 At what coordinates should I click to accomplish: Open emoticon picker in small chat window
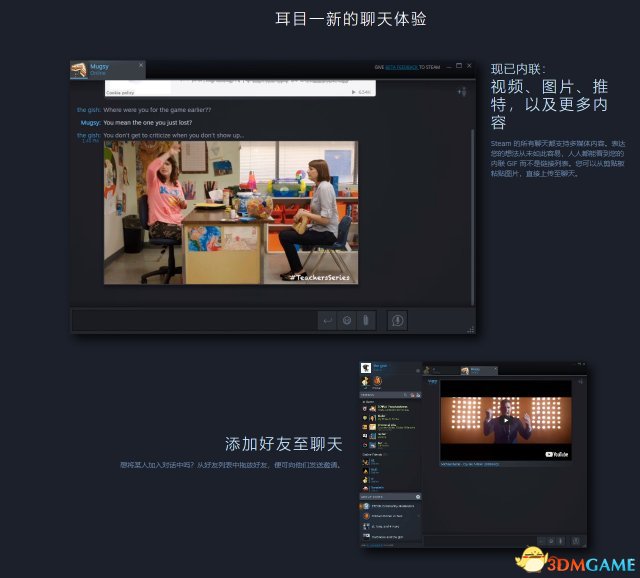[551, 541]
